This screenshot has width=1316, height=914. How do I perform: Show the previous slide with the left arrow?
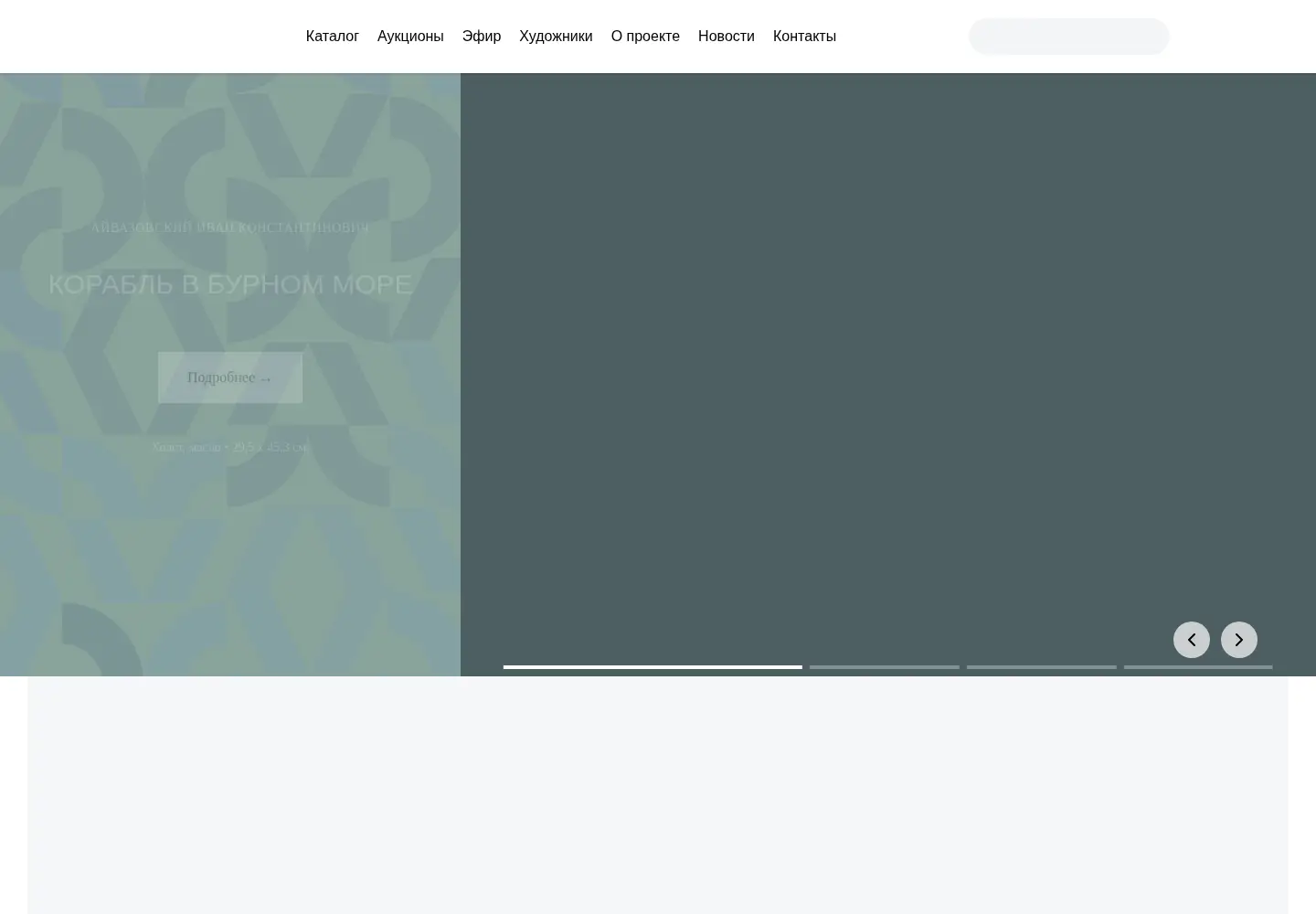pos(1192,640)
